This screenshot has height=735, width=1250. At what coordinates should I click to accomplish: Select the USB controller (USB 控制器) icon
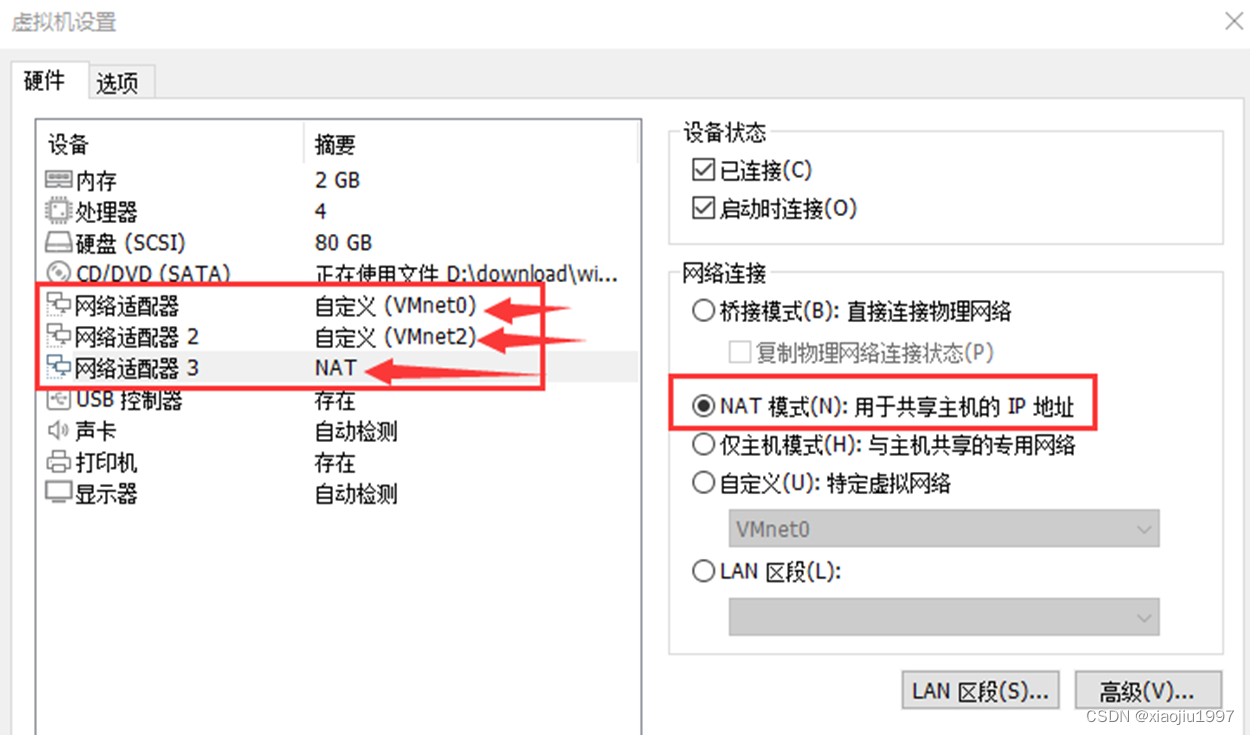[x=59, y=400]
